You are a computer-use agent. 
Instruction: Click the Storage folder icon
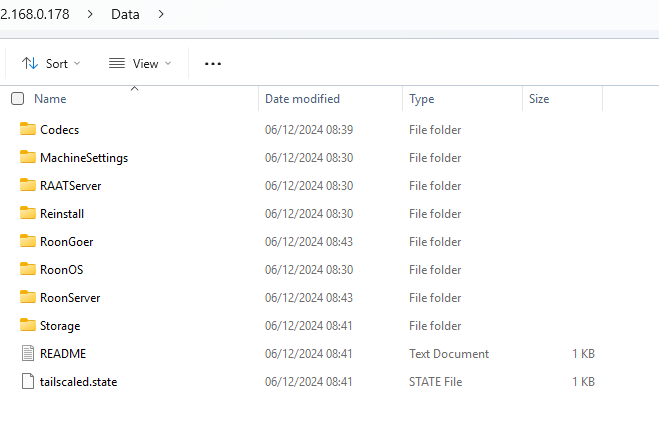(28, 325)
